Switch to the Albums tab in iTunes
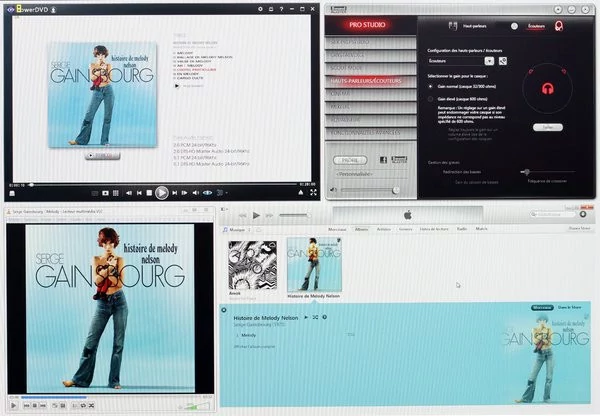 tap(361, 229)
